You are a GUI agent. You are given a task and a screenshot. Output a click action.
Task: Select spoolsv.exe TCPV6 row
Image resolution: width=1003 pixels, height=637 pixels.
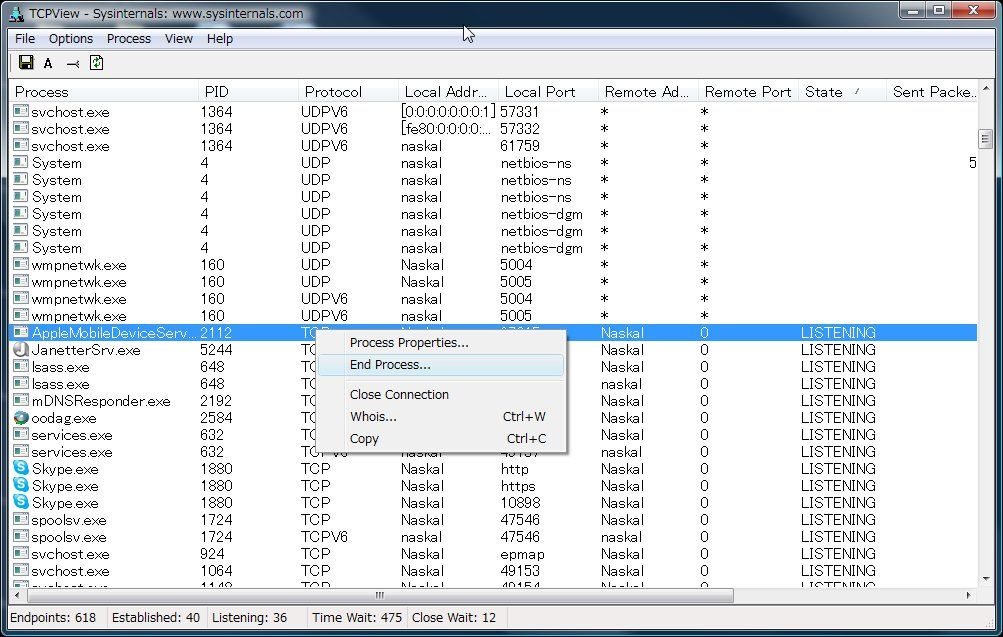coord(493,537)
